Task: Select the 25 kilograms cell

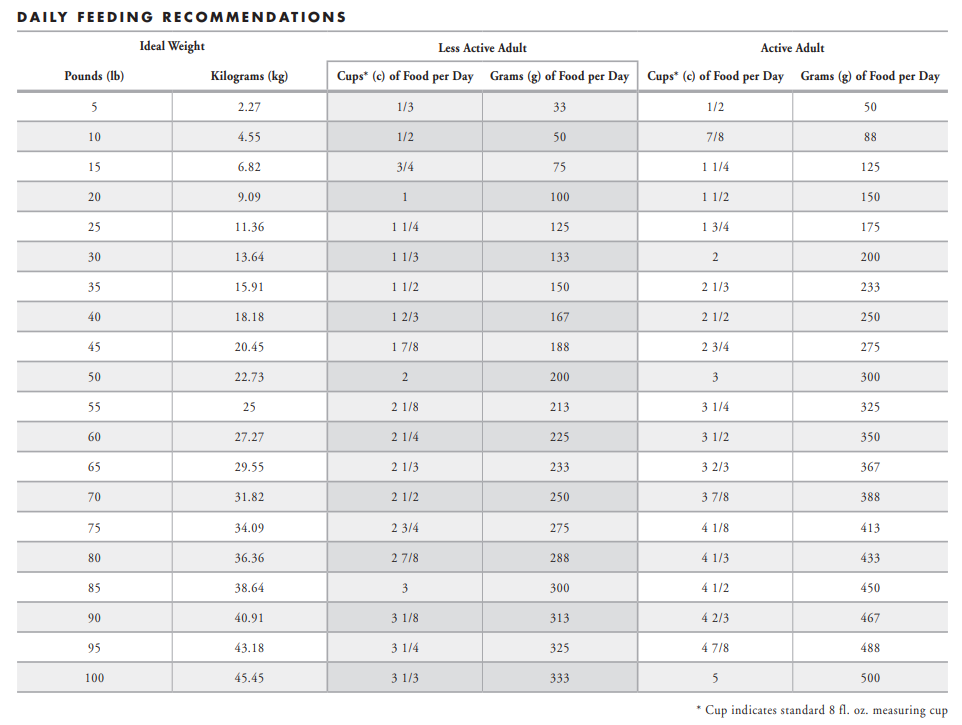Action: [x=249, y=407]
